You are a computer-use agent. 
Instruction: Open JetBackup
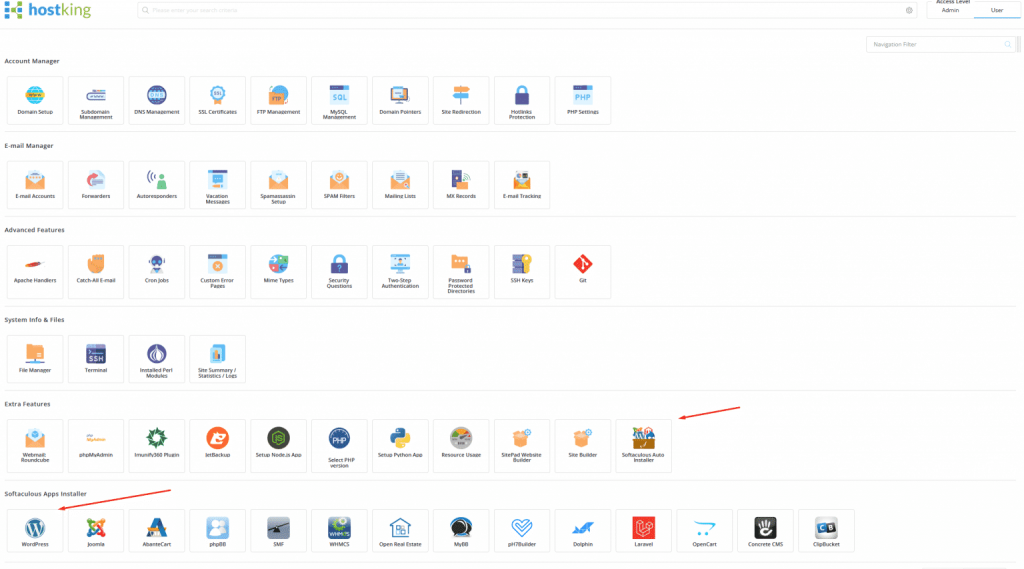[x=217, y=443]
